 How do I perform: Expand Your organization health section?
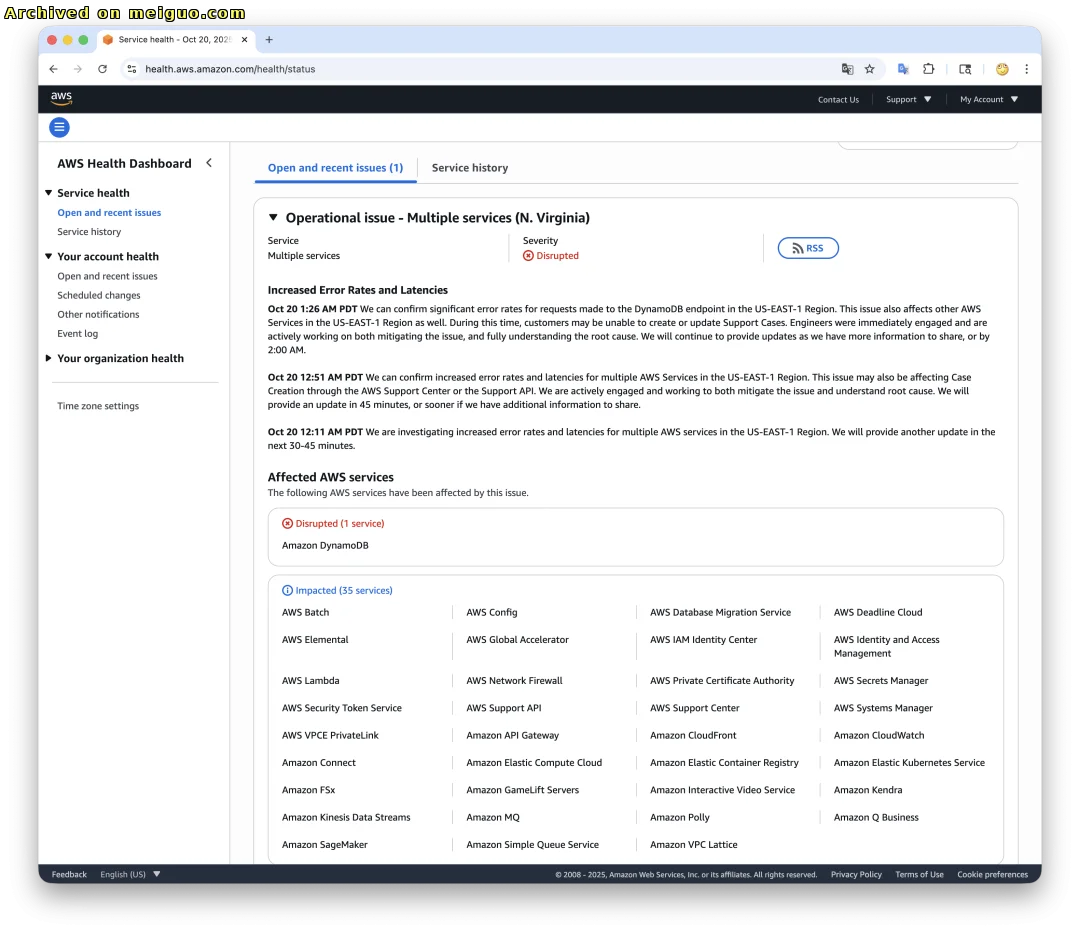point(49,358)
